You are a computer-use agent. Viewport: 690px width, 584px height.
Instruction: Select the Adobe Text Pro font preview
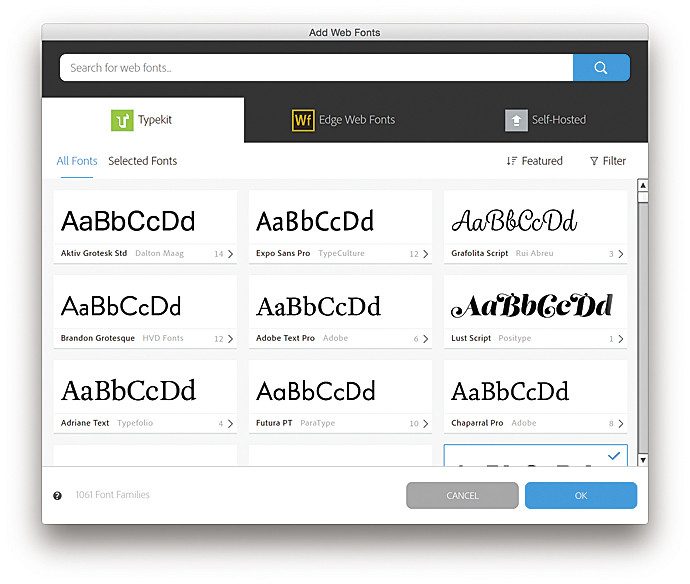(x=340, y=302)
